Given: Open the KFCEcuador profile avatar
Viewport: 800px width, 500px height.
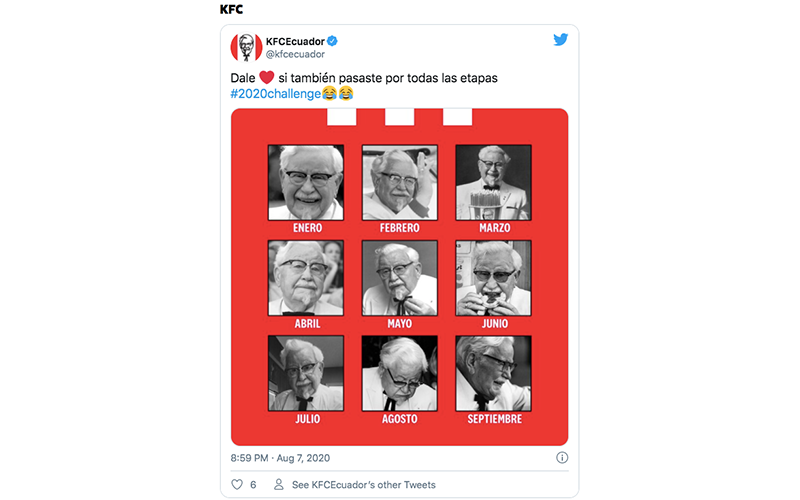Looking at the screenshot, I should pos(246,47).
